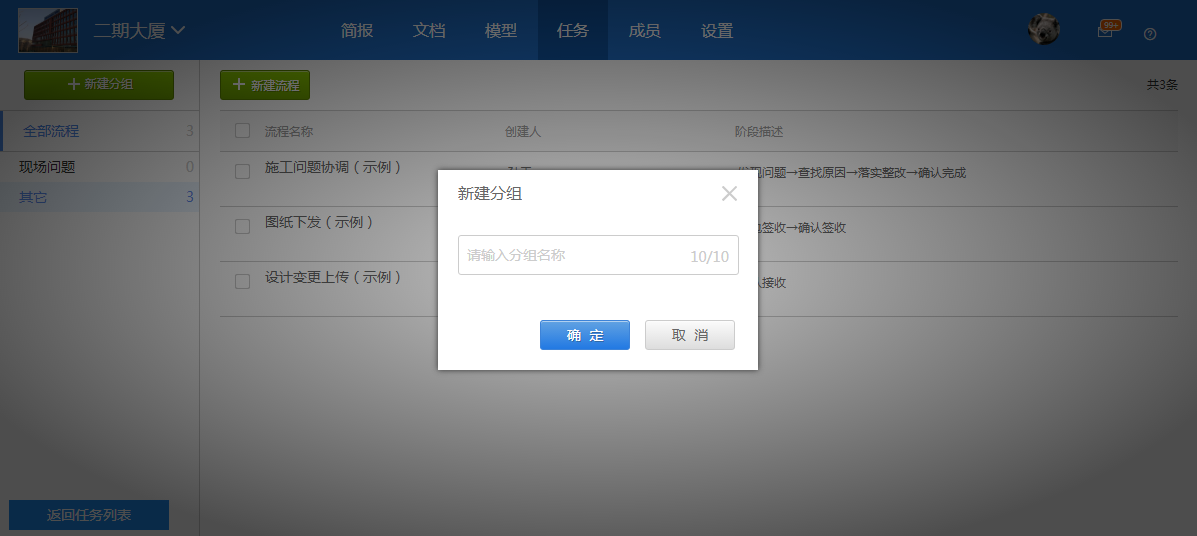
Task: Click the green 新建流程 button
Action: point(265,85)
